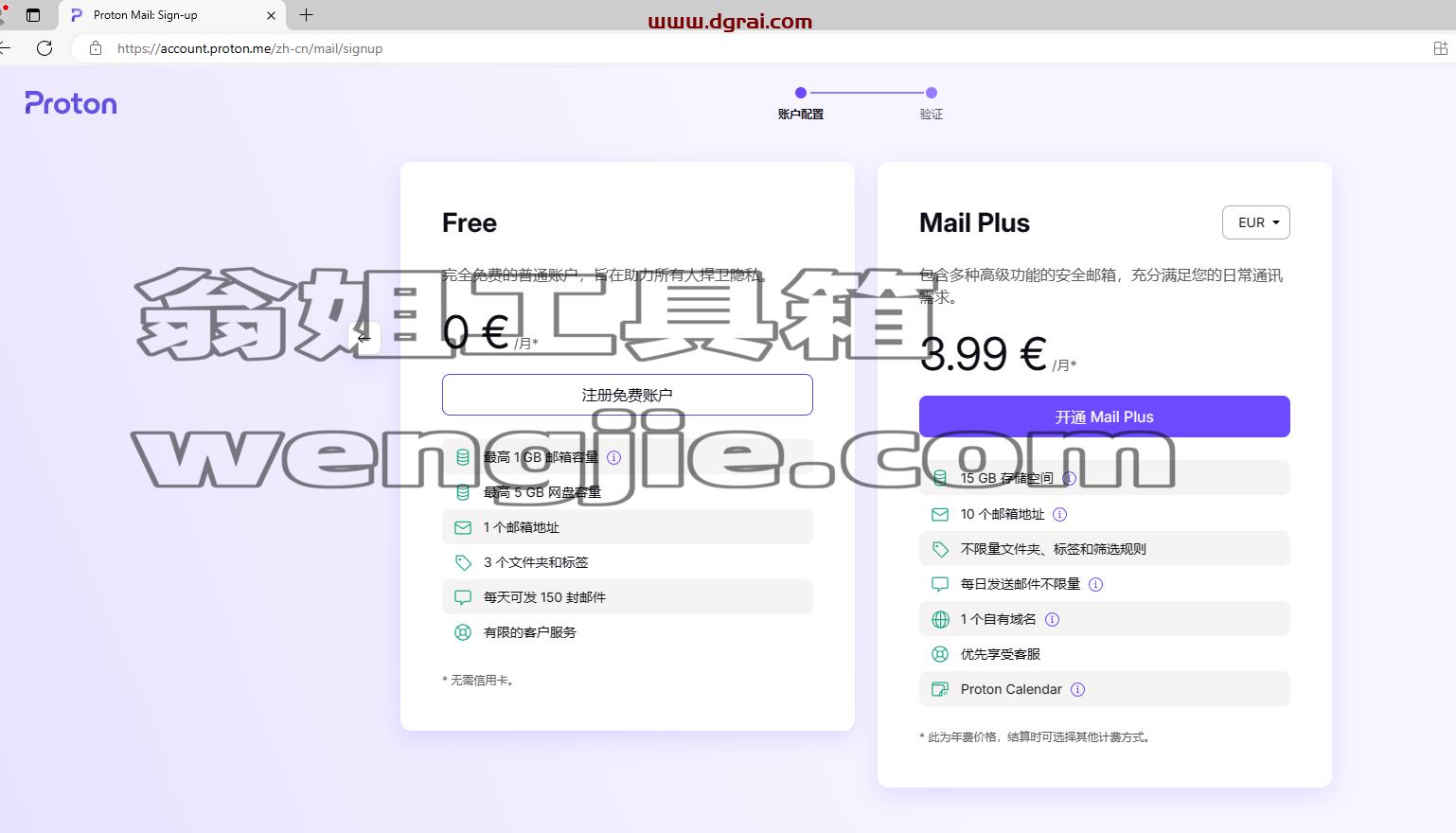Click info icon next to 15 GB 存储空间
Screen dimensions: 1456x833
[x=1069, y=478]
